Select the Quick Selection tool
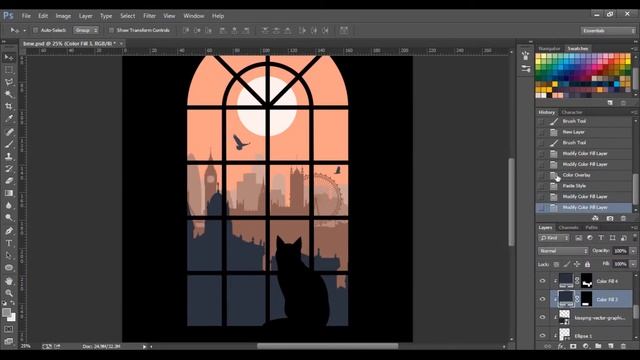Image resolution: width=640 pixels, height=360 pixels. click(9, 94)
